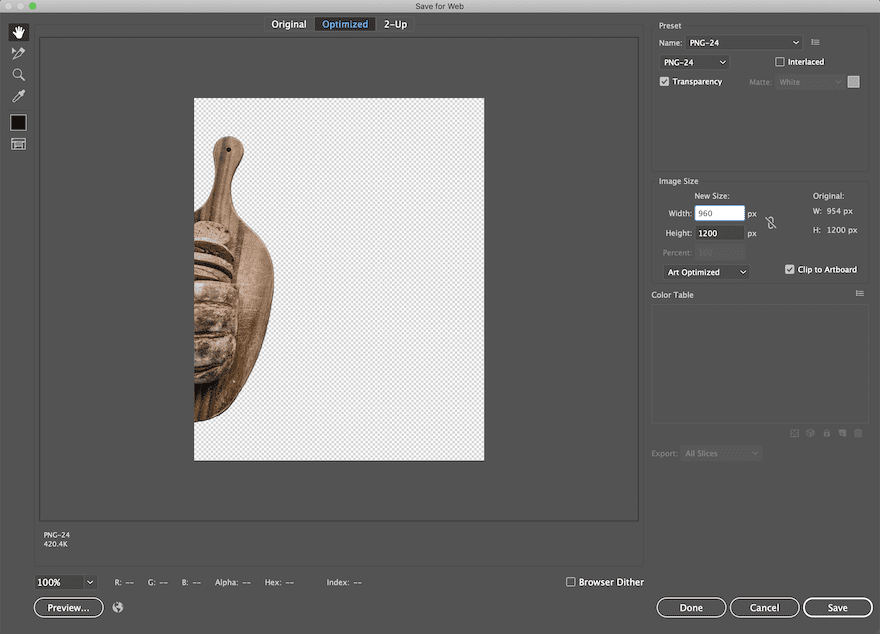The height and width of the screenshot is (634, 880).
Task: Switch to the Original tab
Action: pos(289,24)
